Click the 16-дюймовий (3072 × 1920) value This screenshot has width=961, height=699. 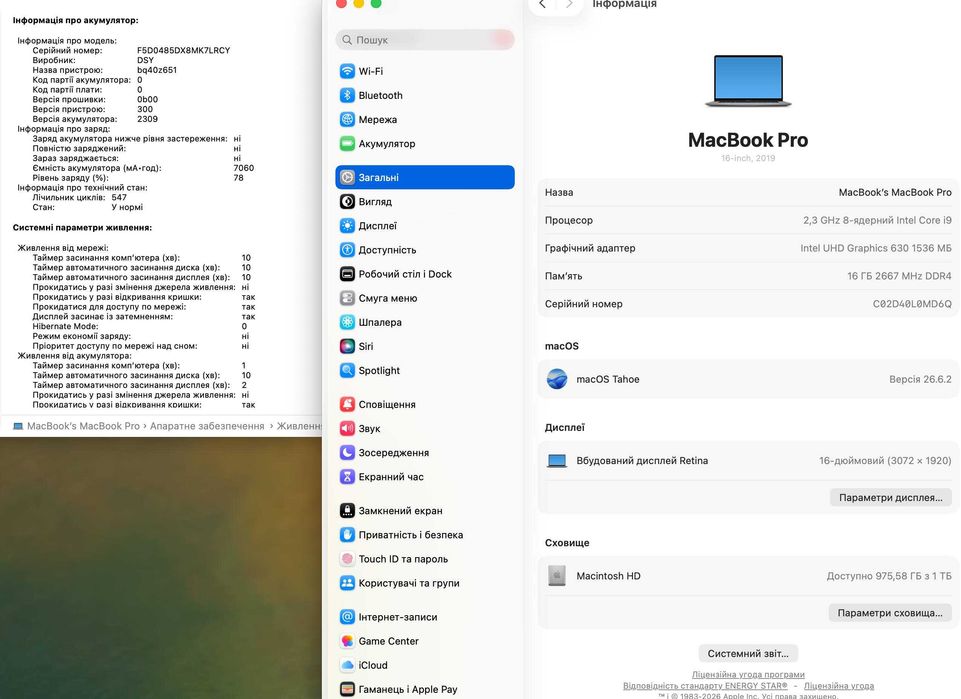coord(885,461)
